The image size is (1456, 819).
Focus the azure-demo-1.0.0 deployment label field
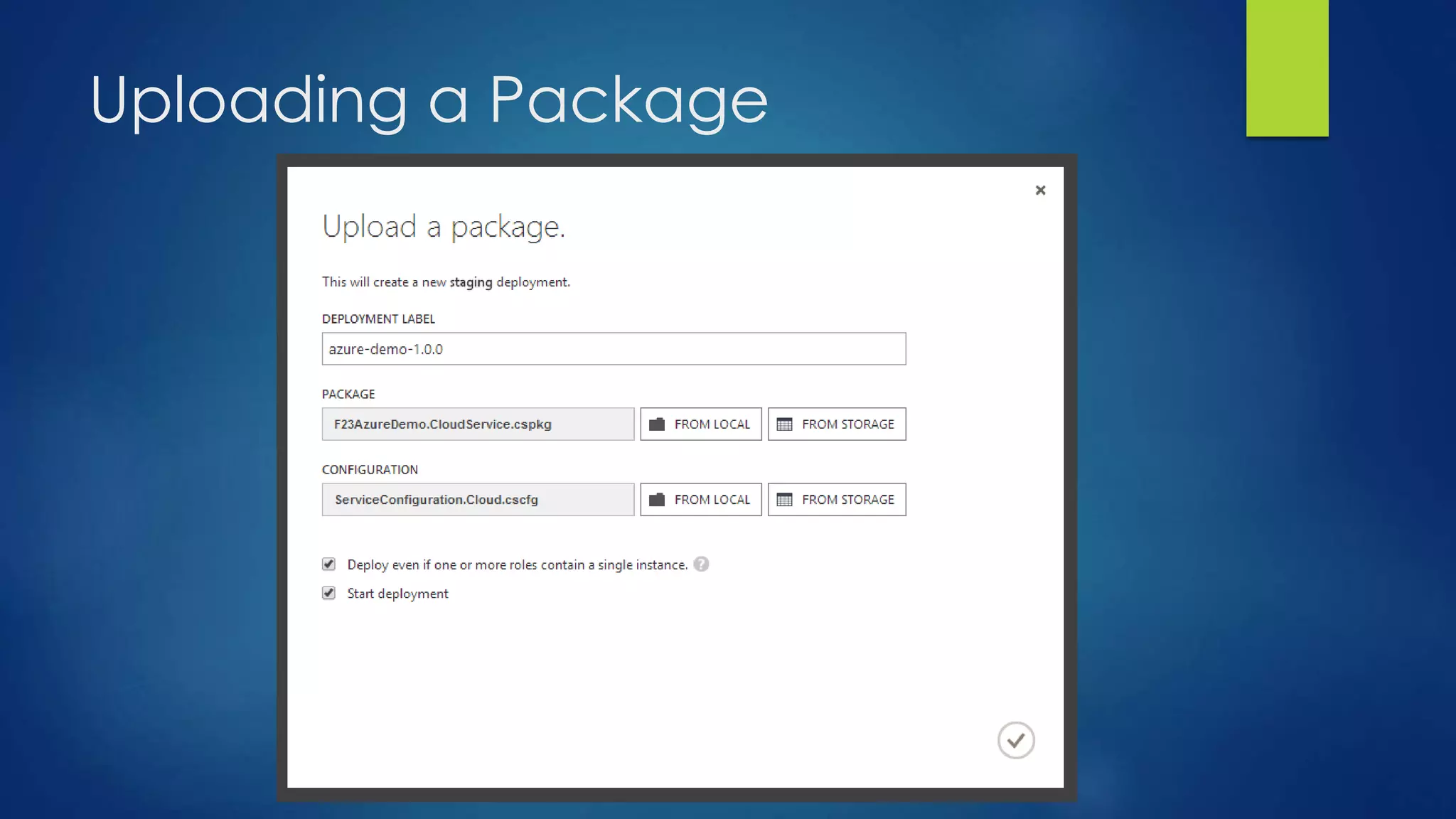(x=613, y=349)
